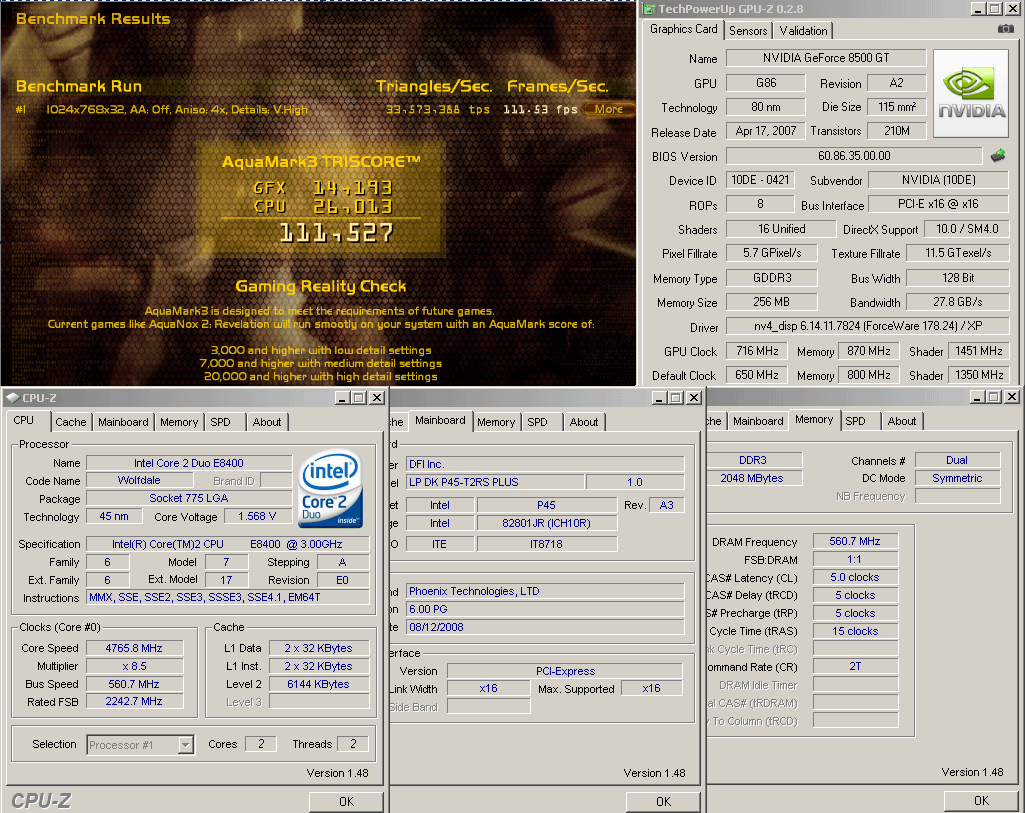Click the GPU Clock 716 MHz field
1025x813 pixels.
(x=757, y=351)
